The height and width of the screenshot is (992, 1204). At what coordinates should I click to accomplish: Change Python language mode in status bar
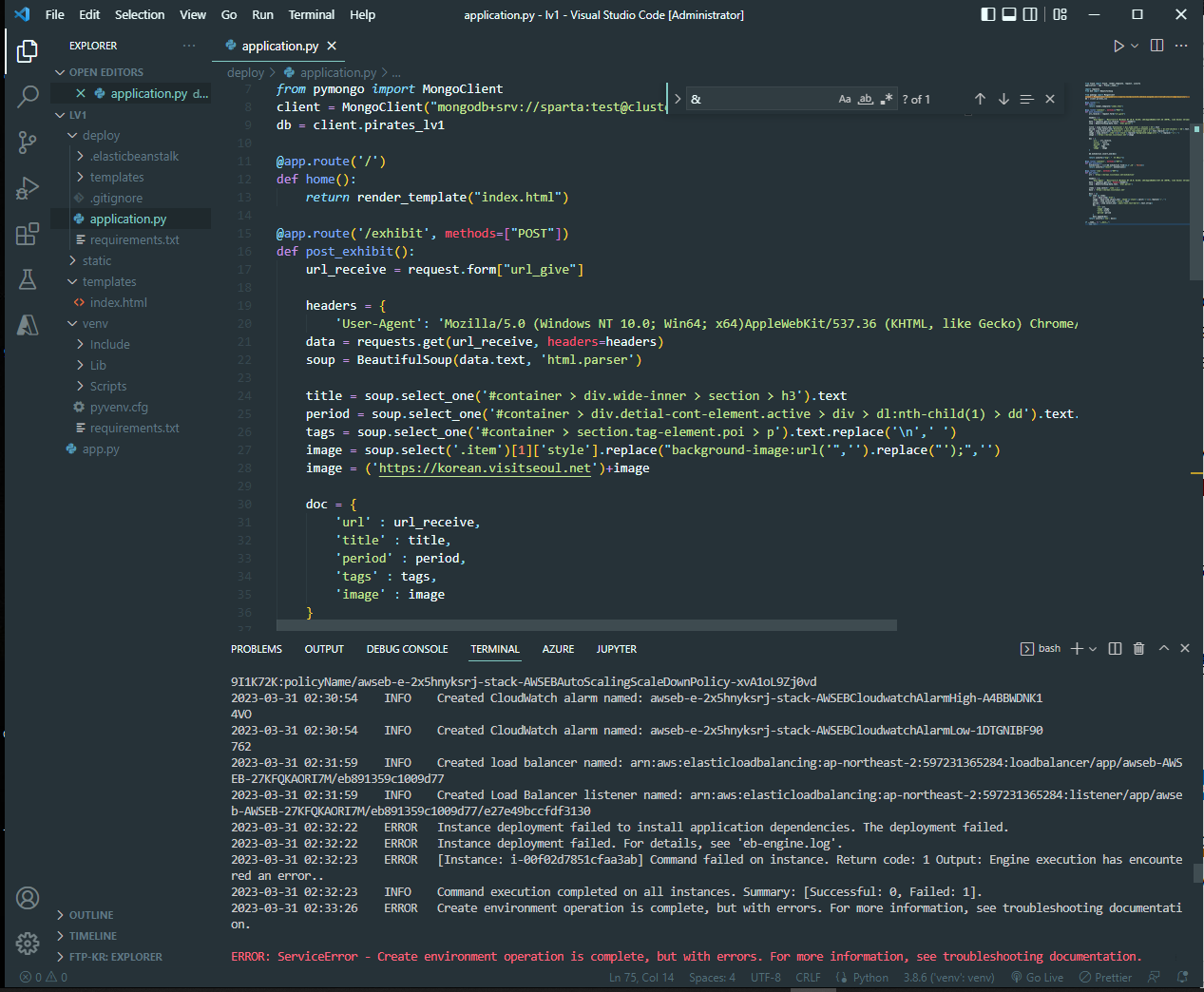[870, 978]
